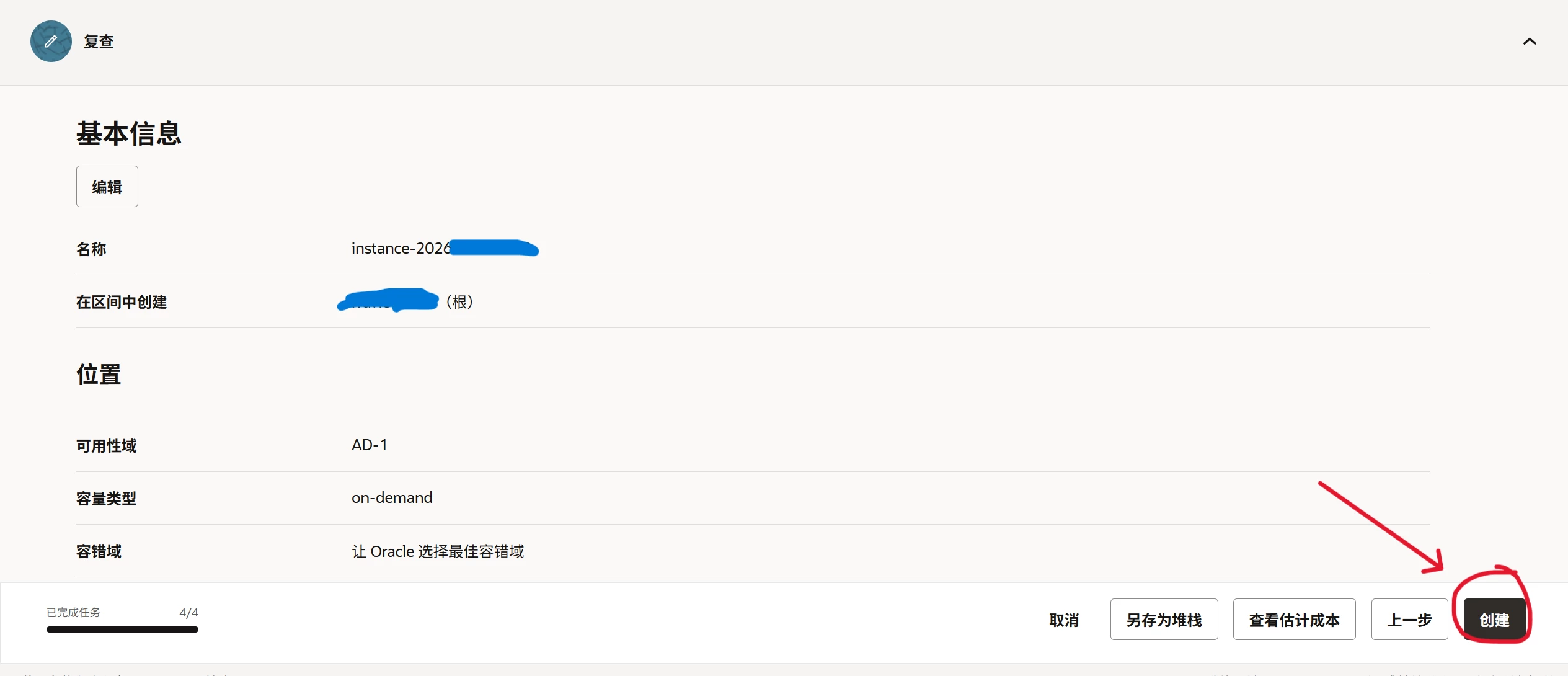1568x676 pixels.
Task: Click the 复查 section title
Action: (x=99, y=42)
